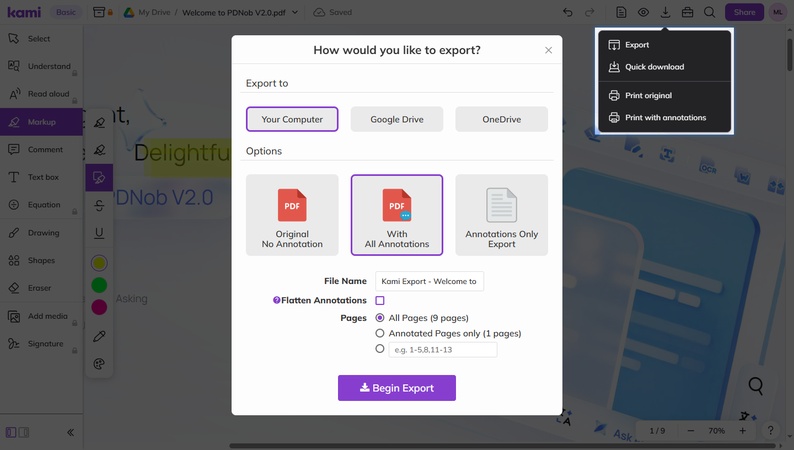The width and height of the screenshot is (794, 450).
Task: Zoom out with the minus button
Action: (x=691, y=431)
